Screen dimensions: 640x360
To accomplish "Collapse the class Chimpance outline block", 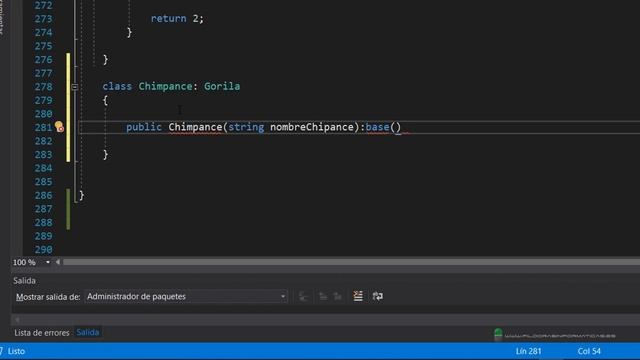I will click(x=74, y=87).
